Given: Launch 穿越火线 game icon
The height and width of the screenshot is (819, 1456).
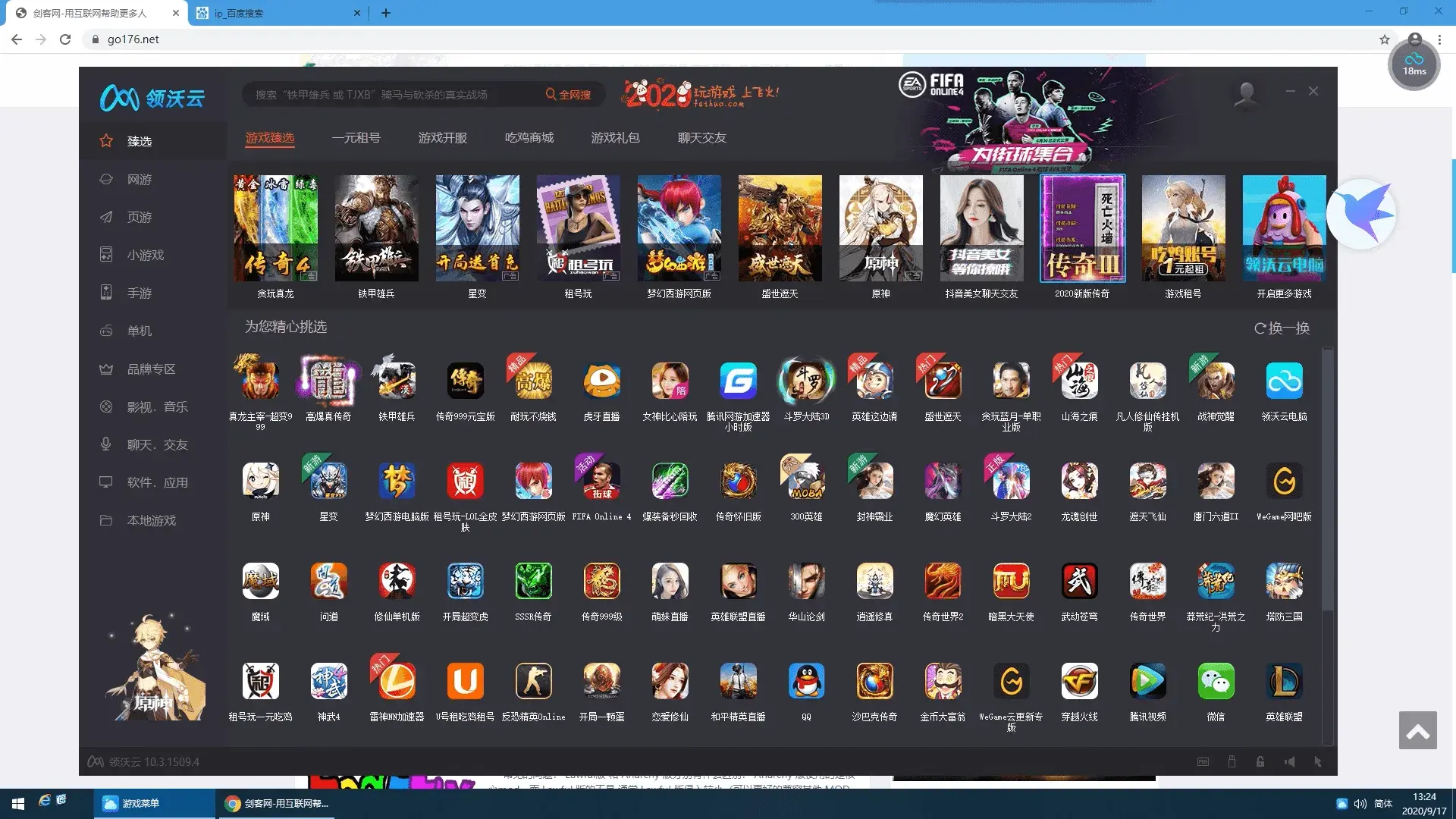Looking at the screenshot, I should 1079,681.
